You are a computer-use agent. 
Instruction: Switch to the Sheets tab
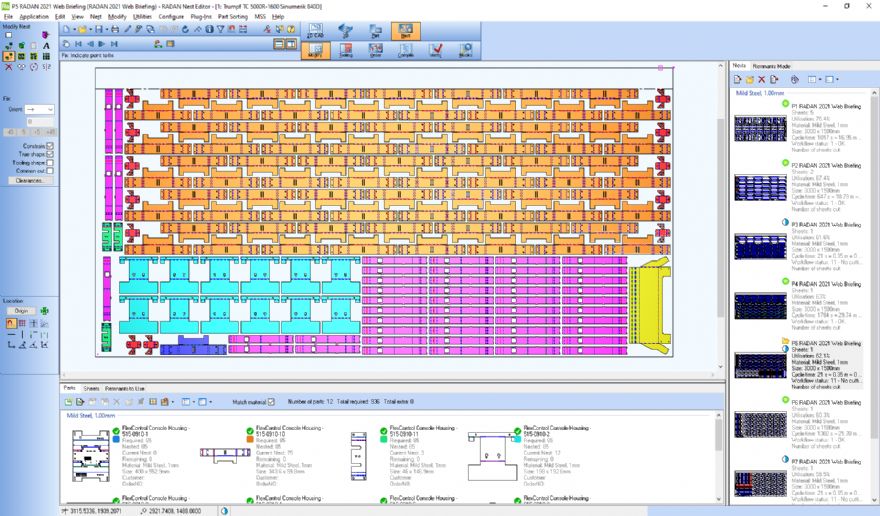(91, 389)
